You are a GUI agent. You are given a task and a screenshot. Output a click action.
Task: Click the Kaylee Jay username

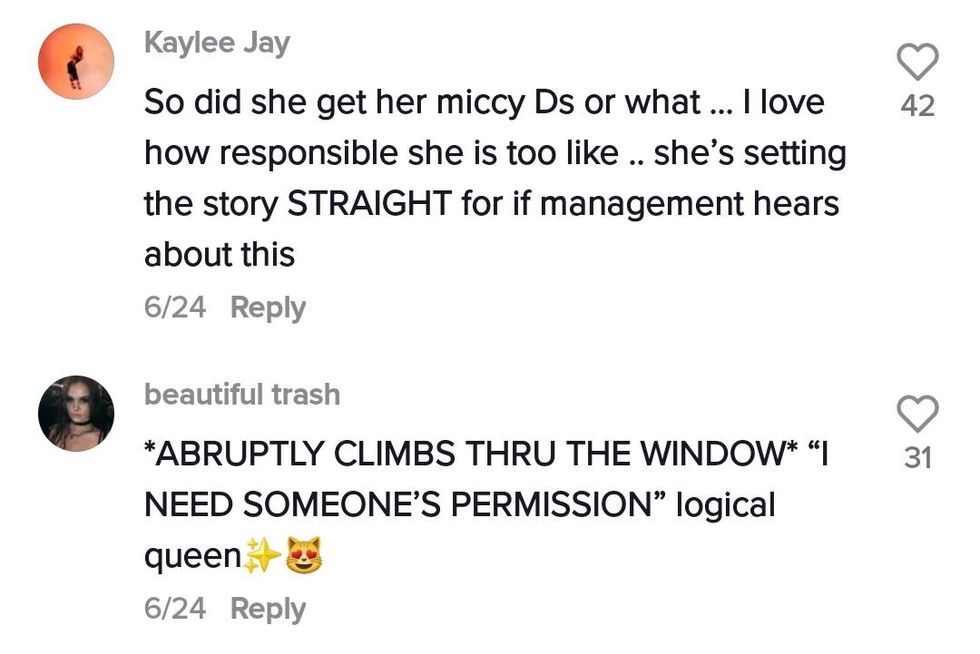(x=217, y=42)
